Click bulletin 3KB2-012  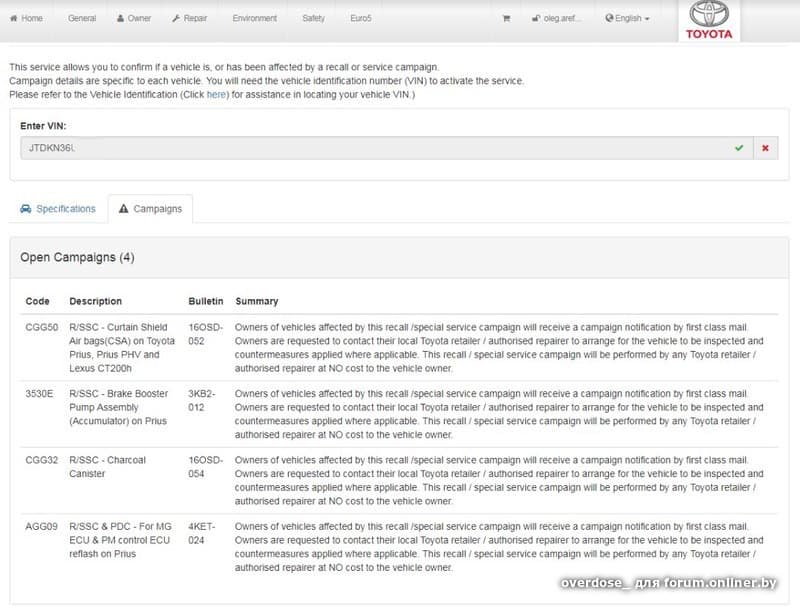click(x=202, y=400)
